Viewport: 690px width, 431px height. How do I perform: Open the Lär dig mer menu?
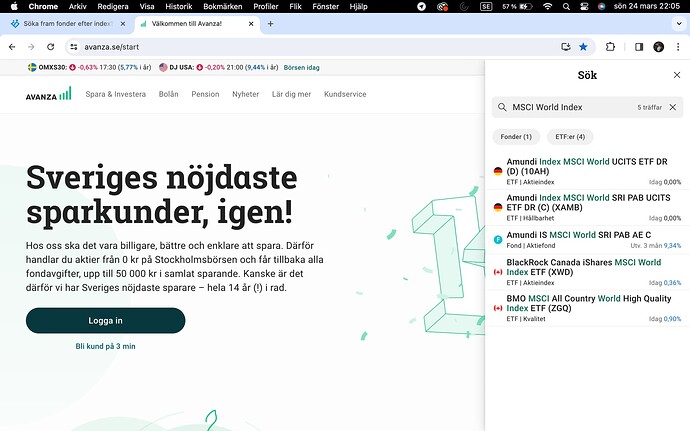click(291, 94)
